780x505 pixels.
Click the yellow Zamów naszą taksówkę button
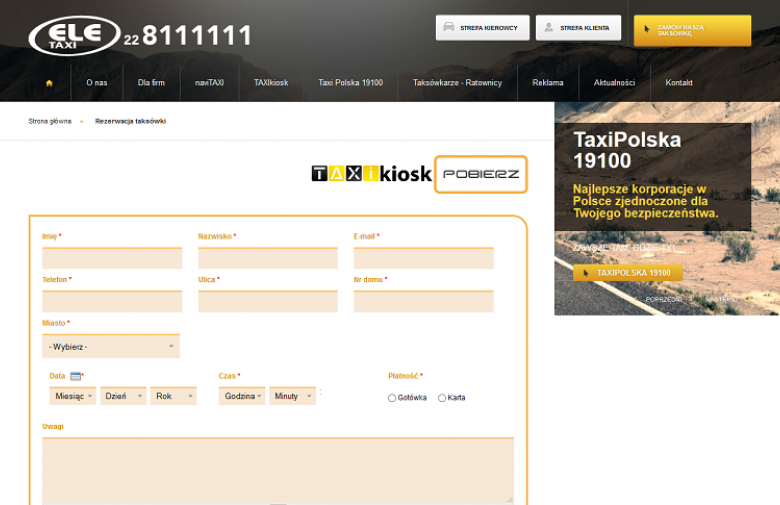coord(692,30)
